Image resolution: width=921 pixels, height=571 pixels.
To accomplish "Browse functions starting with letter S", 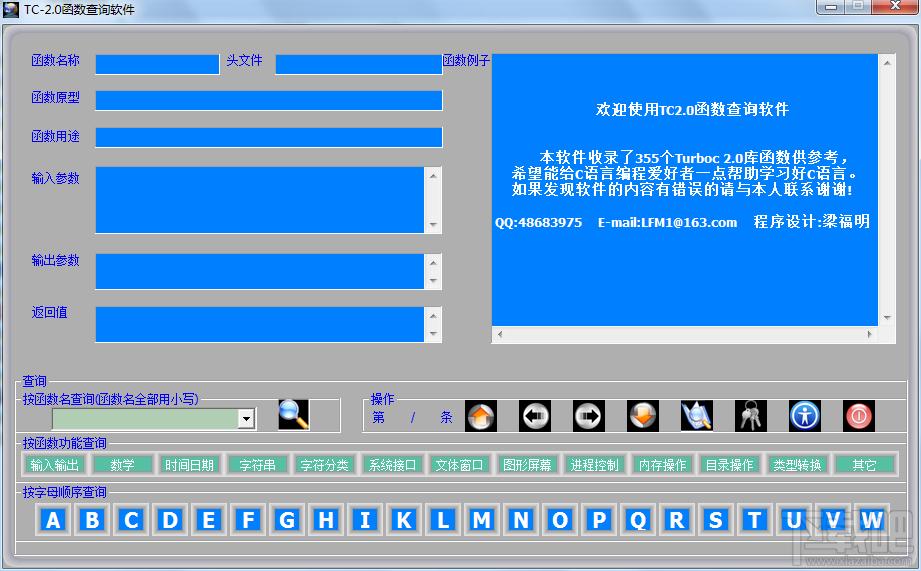I will click(x=715, y=520).
